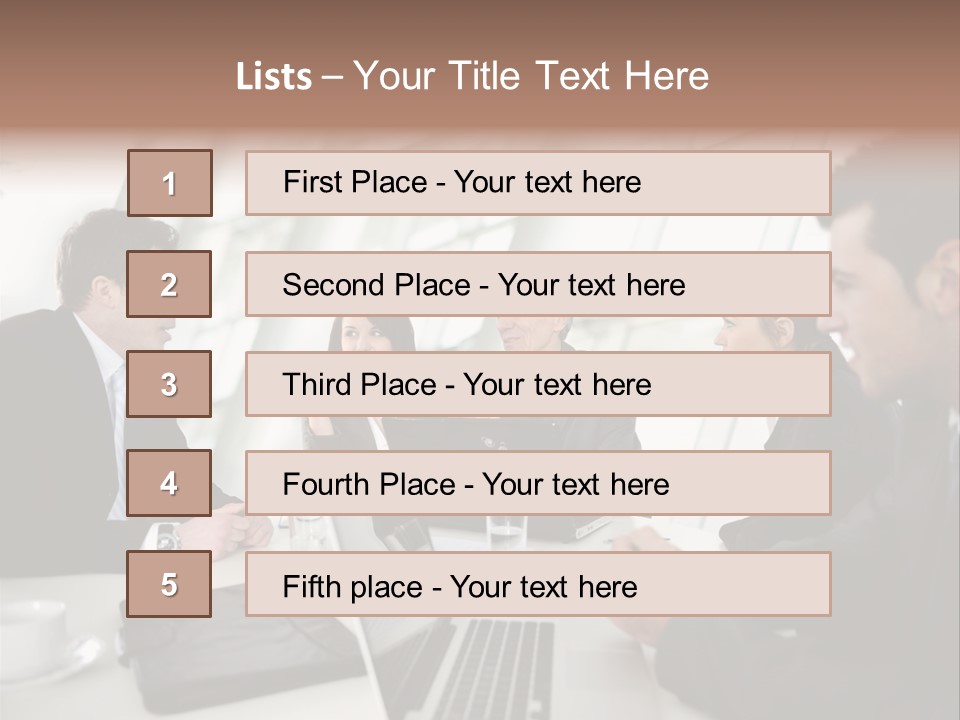This screenshot has width=960, height=720.
Task: Click the "Third Place - Your text here" bar
Action: (538, 384)
